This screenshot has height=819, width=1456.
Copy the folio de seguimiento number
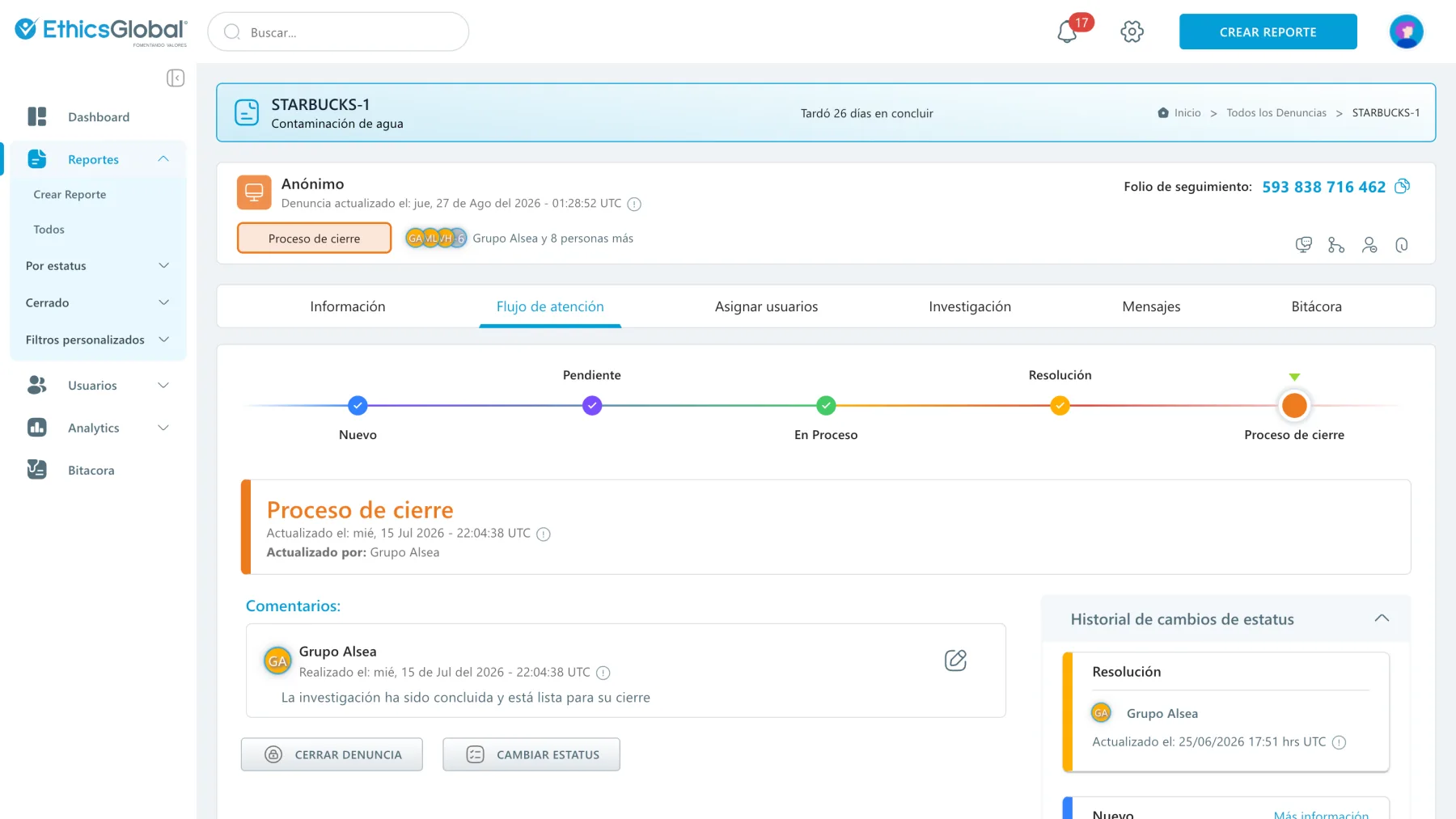coord(1403,186)
